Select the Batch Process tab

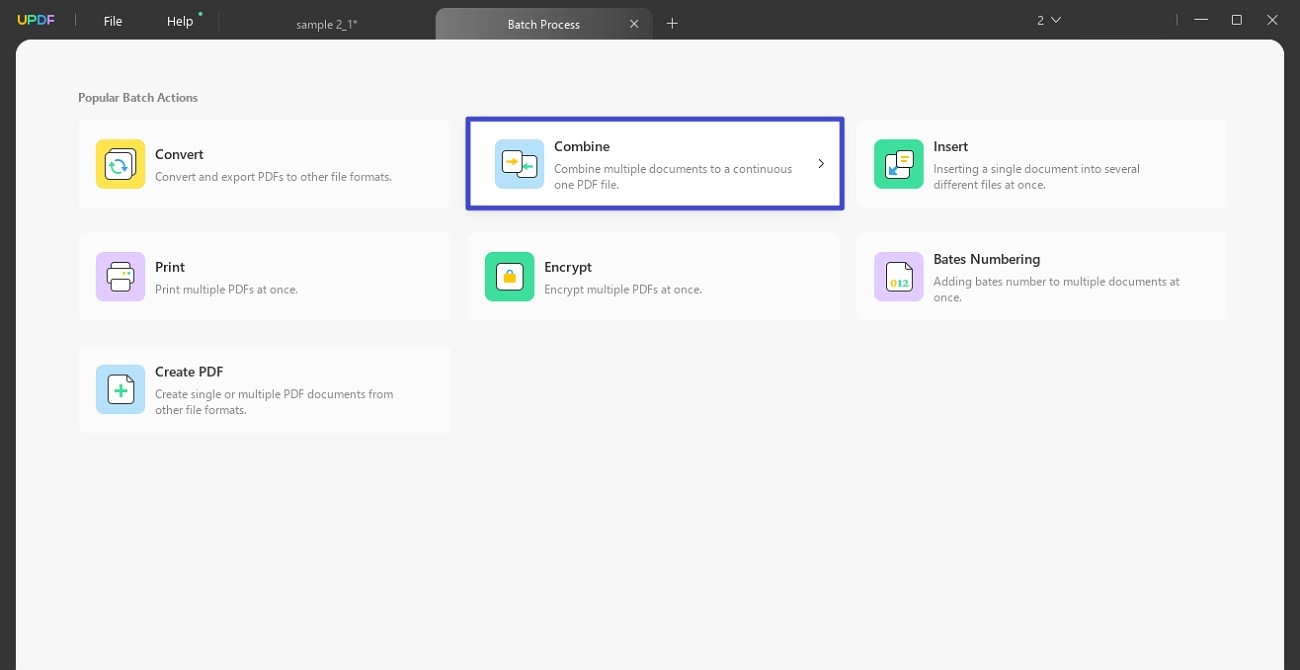[x=543, y=24]
